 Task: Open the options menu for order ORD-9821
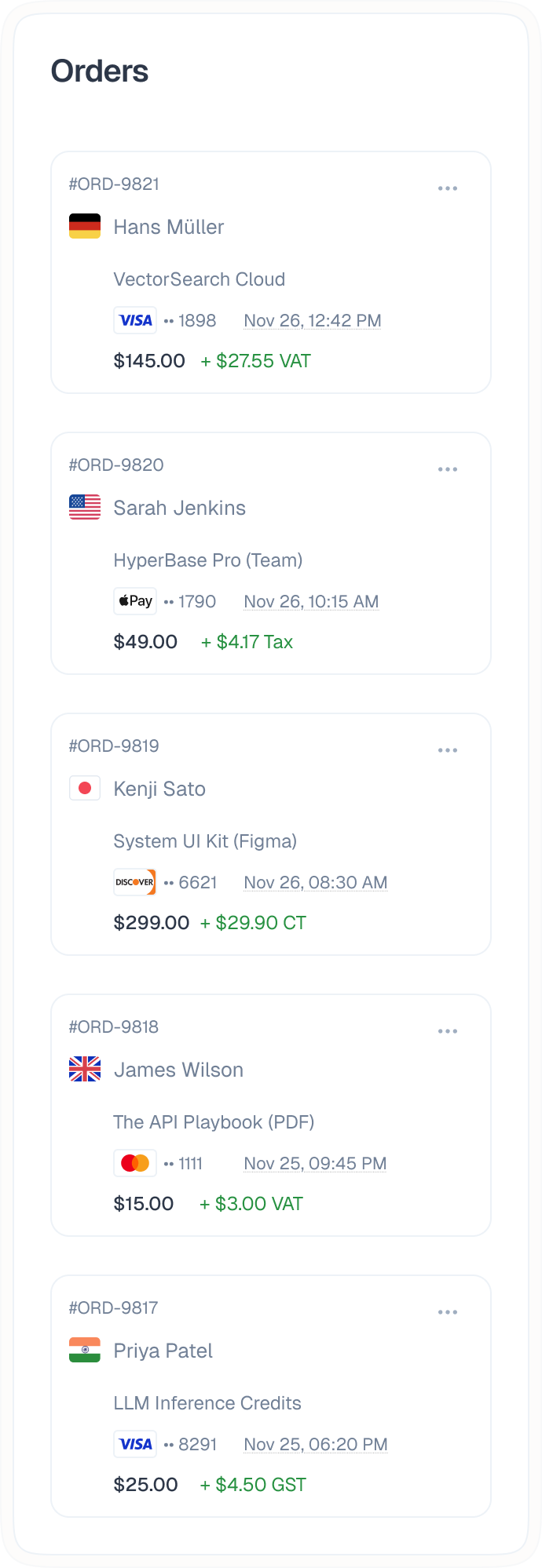point(448,188)
